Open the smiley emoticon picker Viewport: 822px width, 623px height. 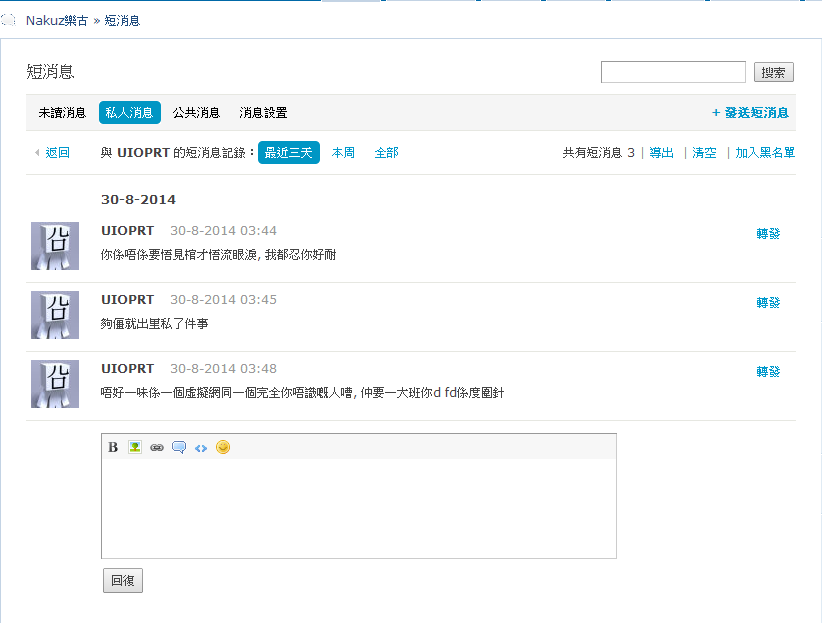coord(223,447)
